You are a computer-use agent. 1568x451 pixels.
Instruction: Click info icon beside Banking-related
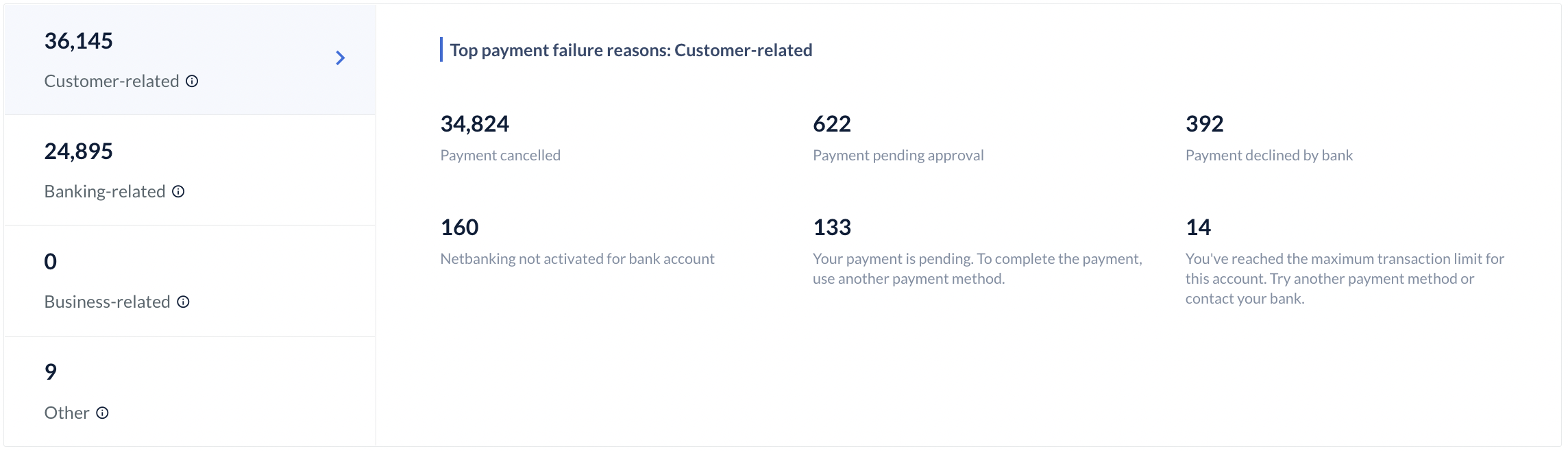click(x=178, y=191)
